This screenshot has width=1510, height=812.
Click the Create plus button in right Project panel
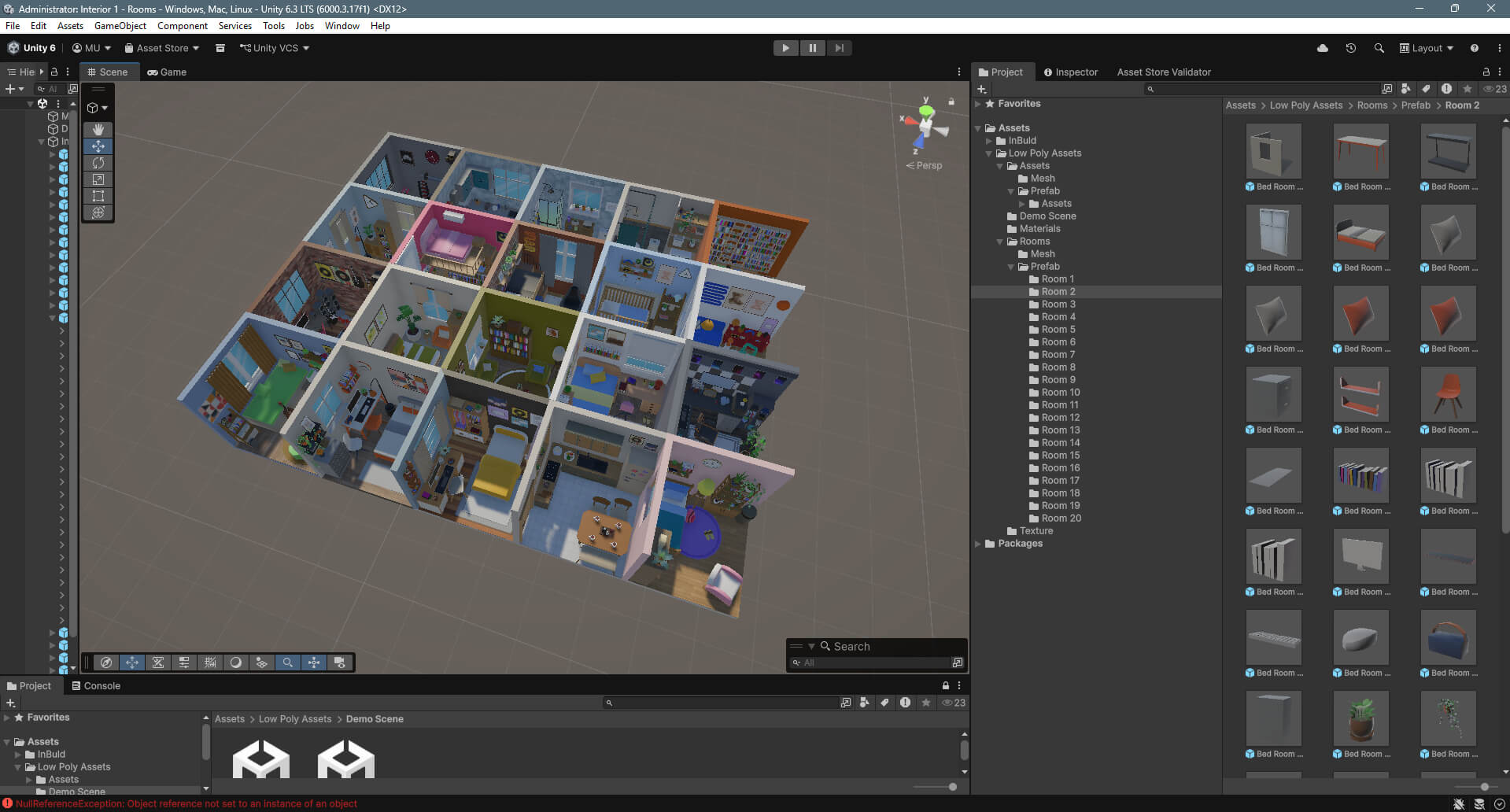pos(982,89)
